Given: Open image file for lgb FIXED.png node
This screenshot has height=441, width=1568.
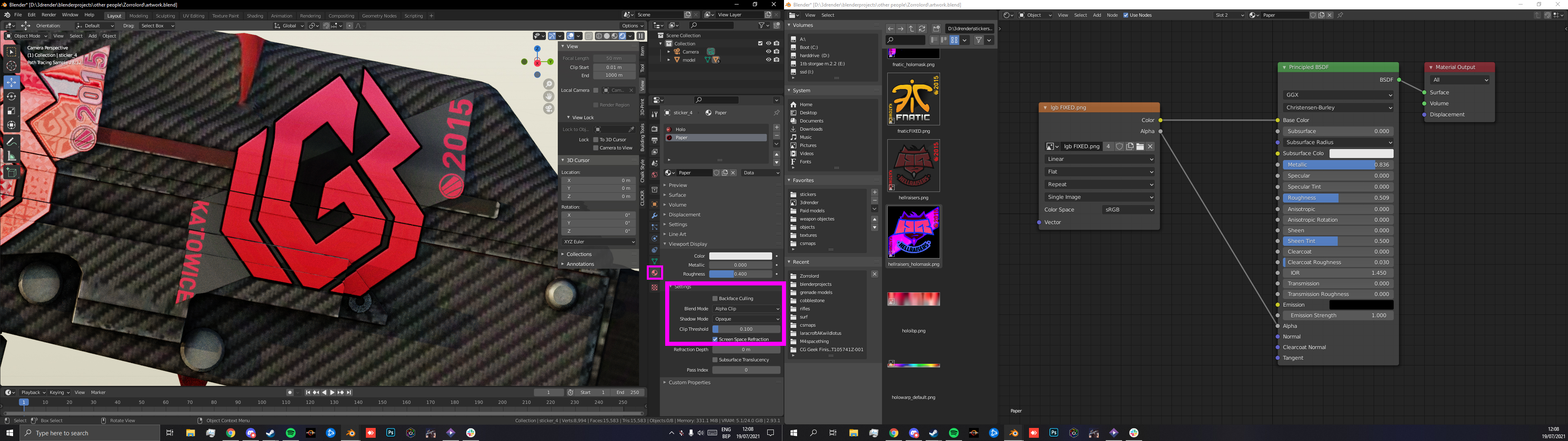Looking at the screenshot, I should click(1140, 146).
